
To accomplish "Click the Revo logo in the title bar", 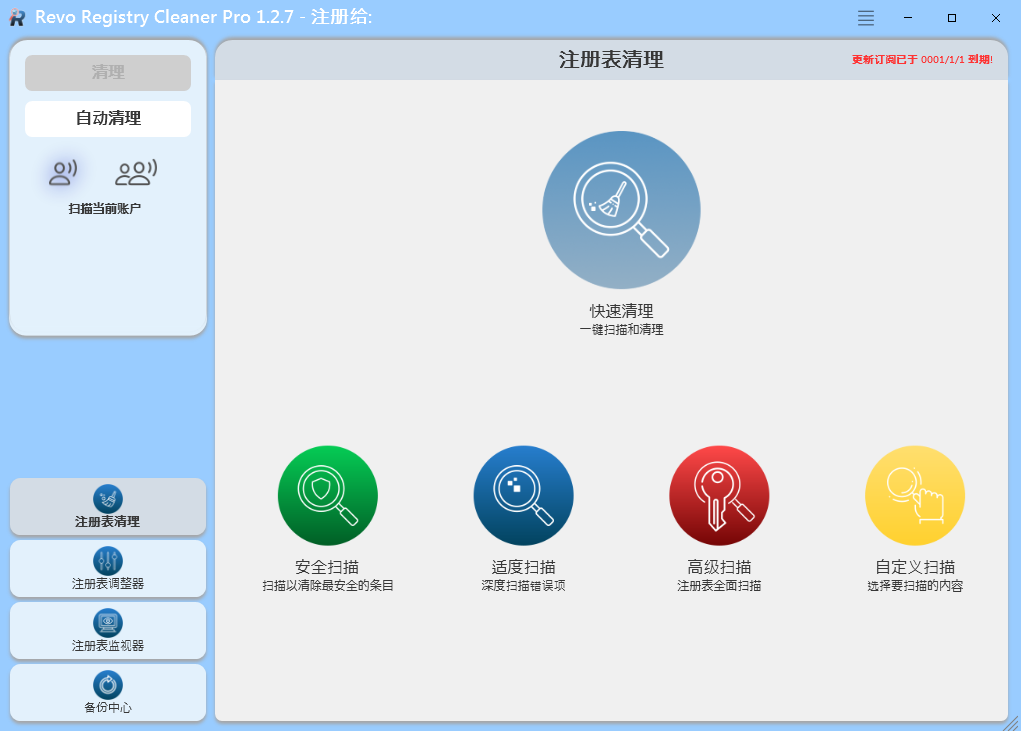I will pos(16,17).
